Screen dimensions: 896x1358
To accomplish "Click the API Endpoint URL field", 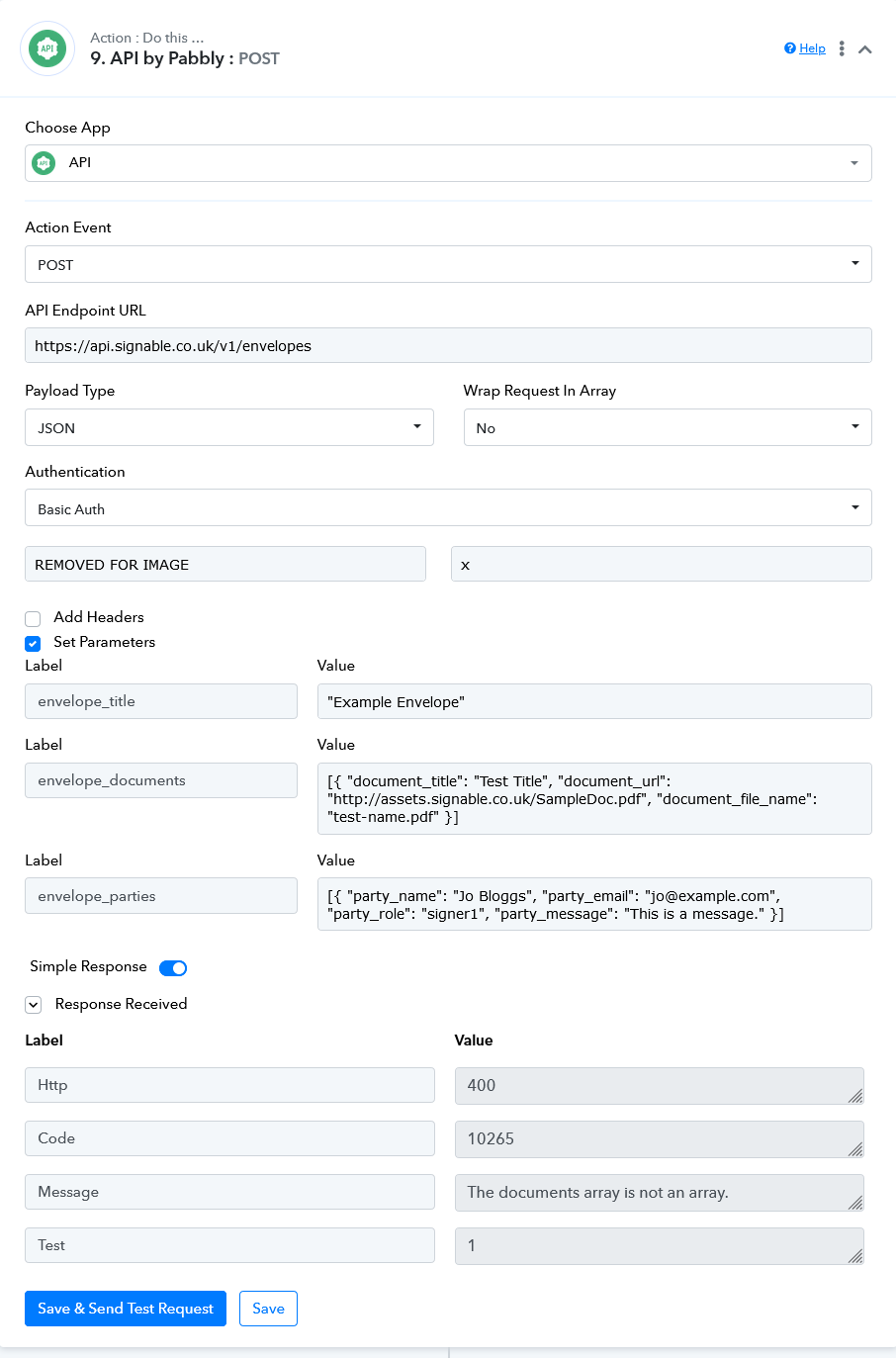I will (x=448, y=345).
